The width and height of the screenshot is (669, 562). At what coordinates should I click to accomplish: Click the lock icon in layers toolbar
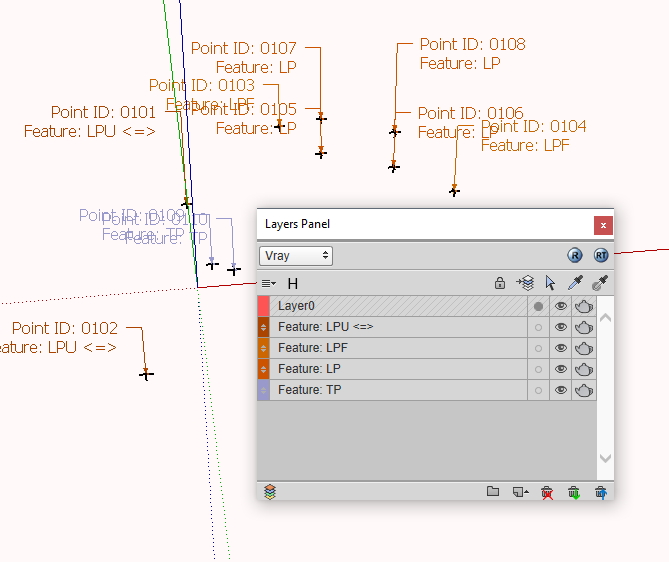click(500, 284)
